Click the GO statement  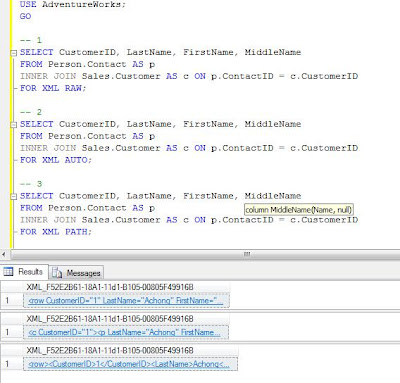(25, 16)
